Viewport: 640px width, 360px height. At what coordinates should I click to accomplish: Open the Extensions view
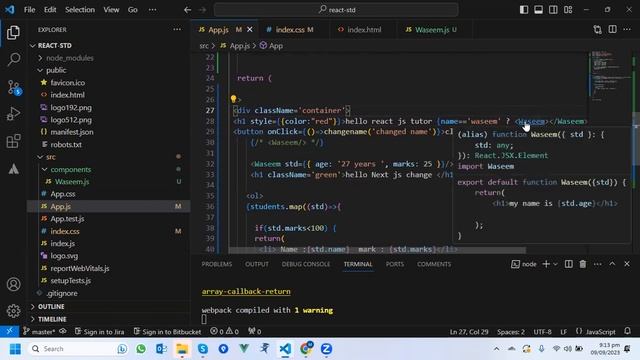(x=13, y=141)
